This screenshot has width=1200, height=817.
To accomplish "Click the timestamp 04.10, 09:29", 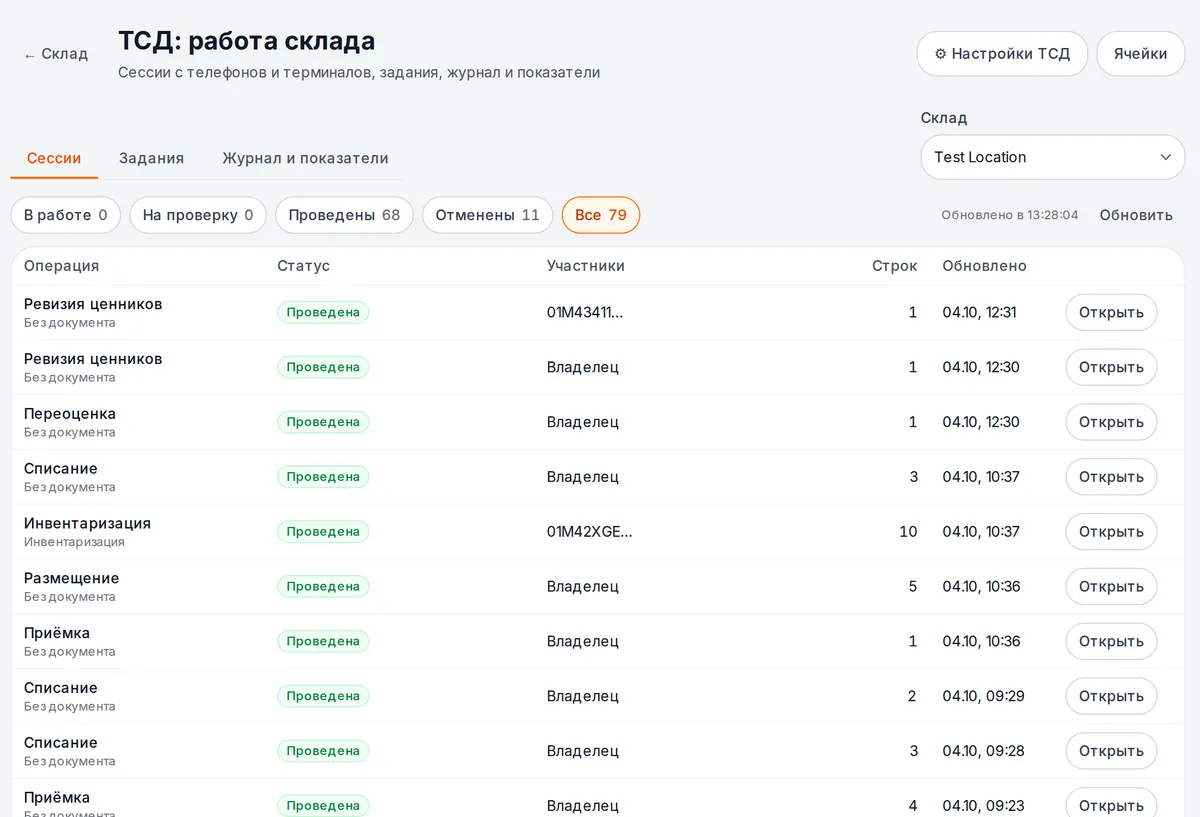I will coord(984,696).
